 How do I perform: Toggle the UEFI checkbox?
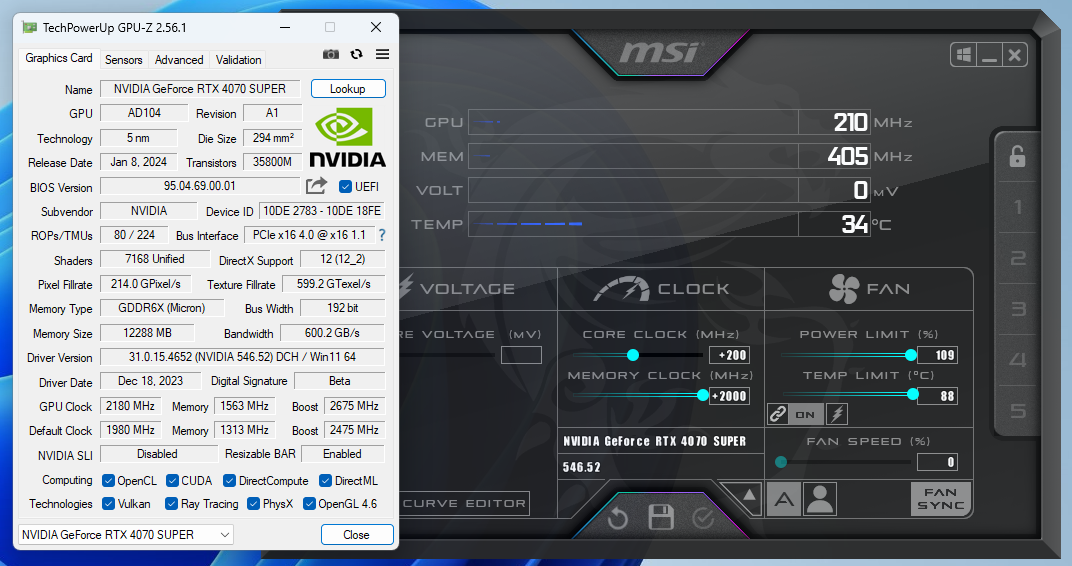(x=345, y=186)
